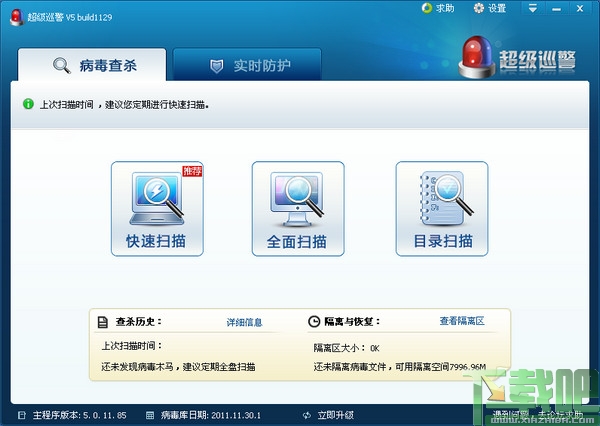Click the shield icon on 实时防护 tab

click(217, 66)
